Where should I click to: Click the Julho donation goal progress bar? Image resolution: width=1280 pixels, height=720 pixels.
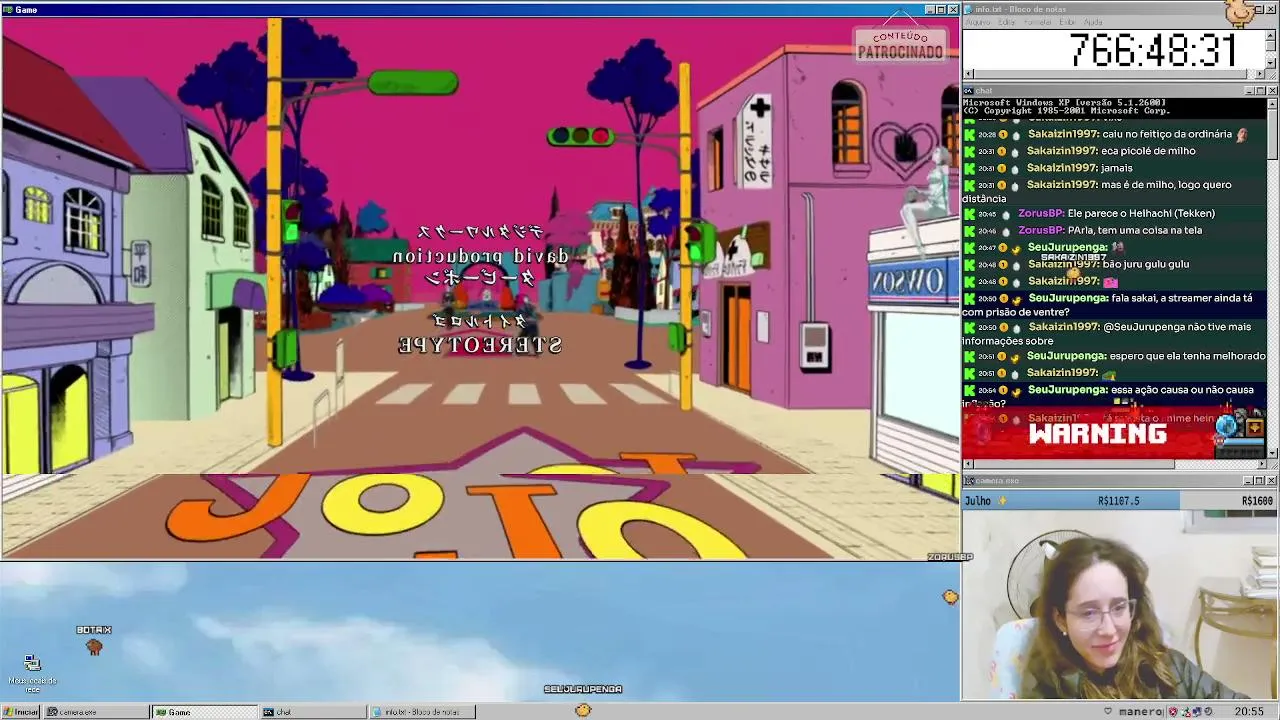coord(1120,500)
